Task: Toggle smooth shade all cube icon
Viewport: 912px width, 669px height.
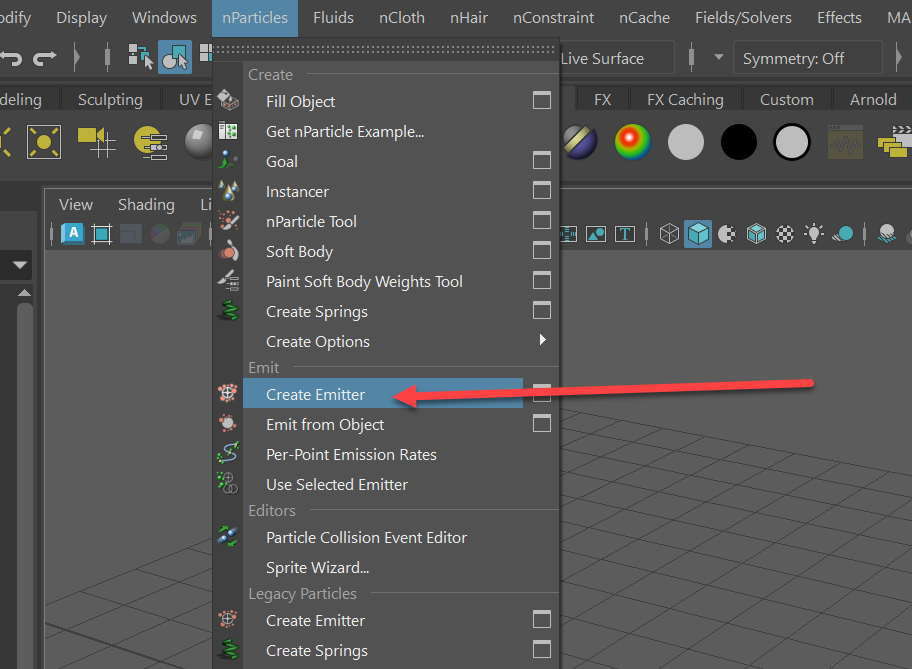Action: tap(698, 234)
